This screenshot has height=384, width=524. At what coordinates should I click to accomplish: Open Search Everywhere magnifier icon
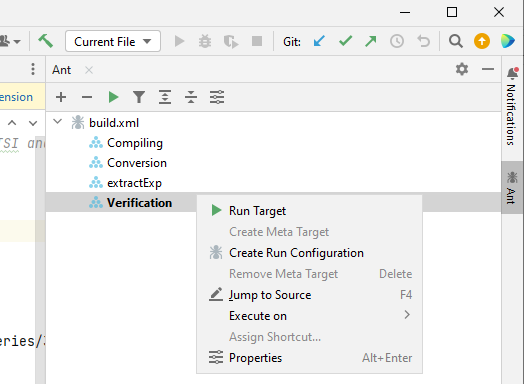[x=455, y=41]
